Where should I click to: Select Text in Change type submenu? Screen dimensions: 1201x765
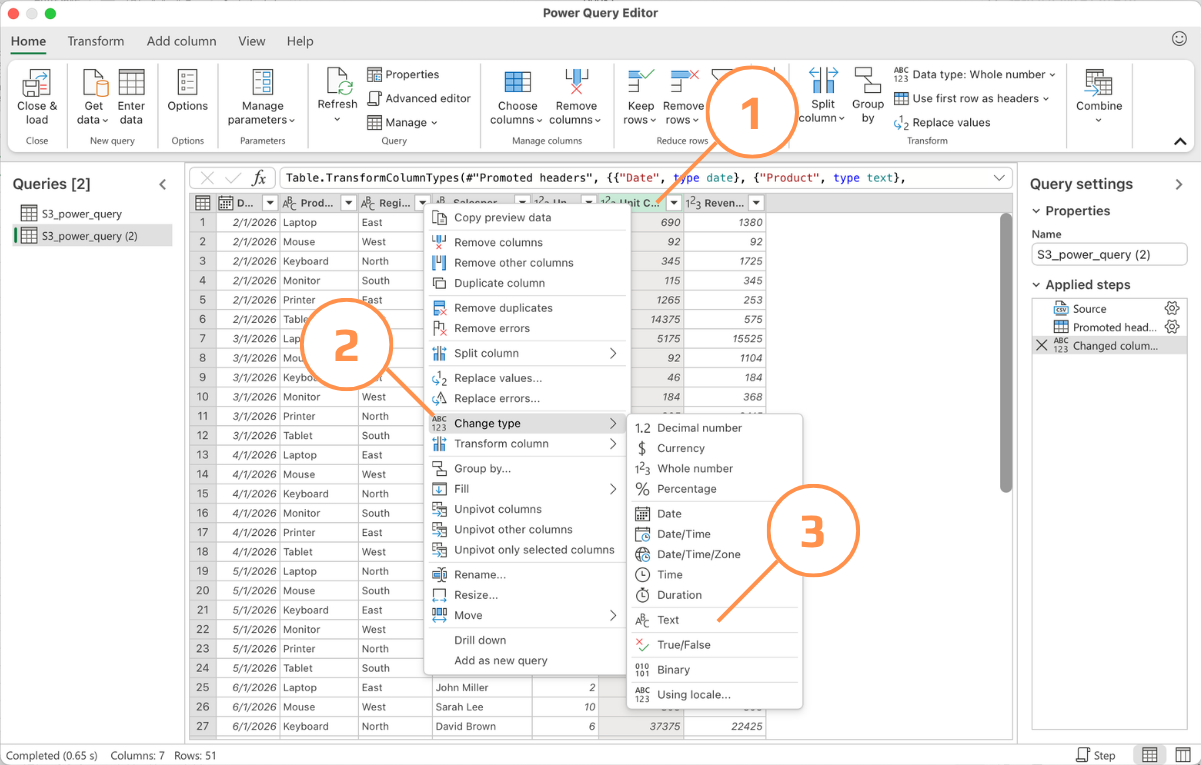[x=715, y=620]
